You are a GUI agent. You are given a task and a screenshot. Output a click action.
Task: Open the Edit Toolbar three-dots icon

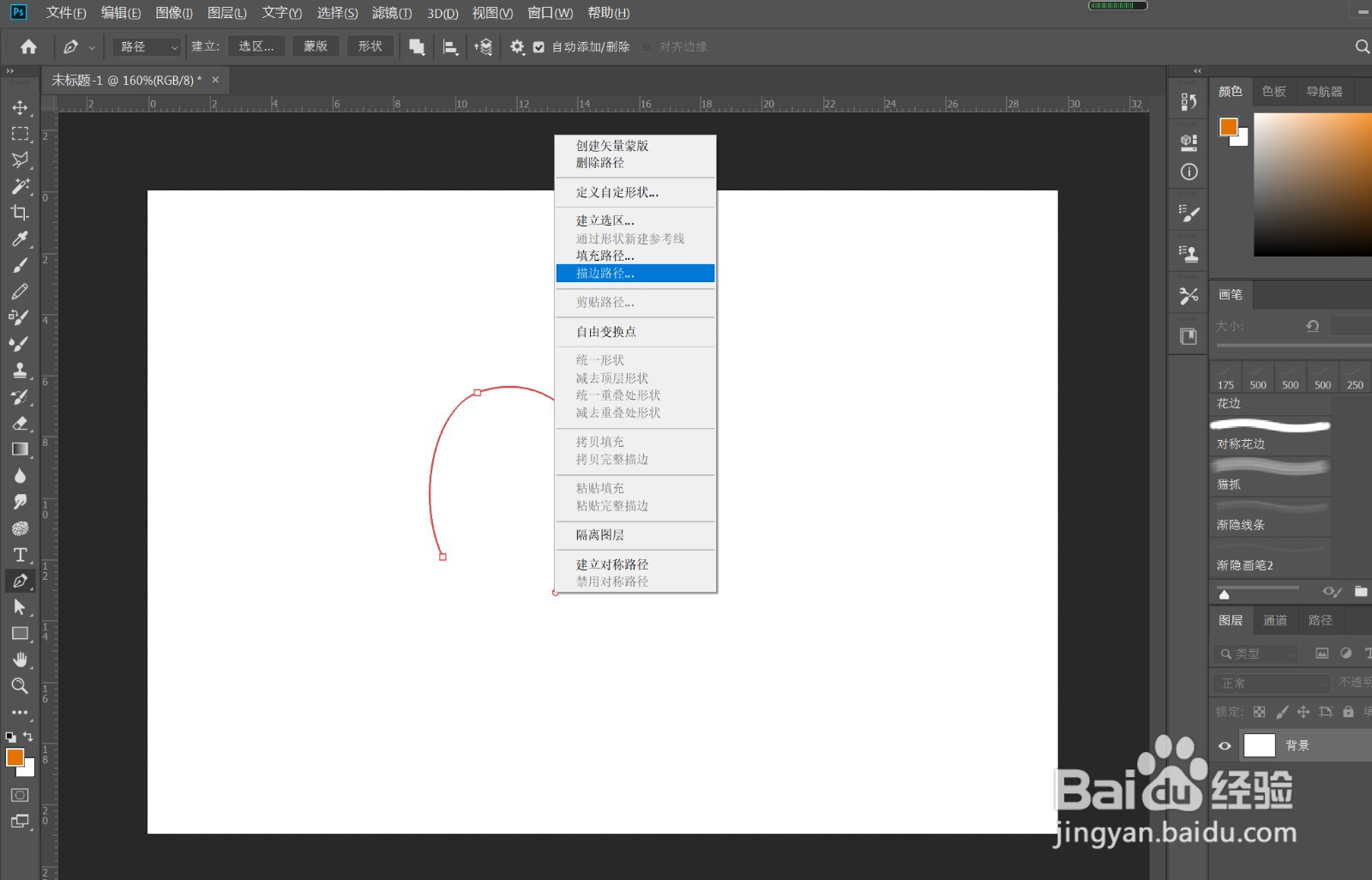pos(20,712)
